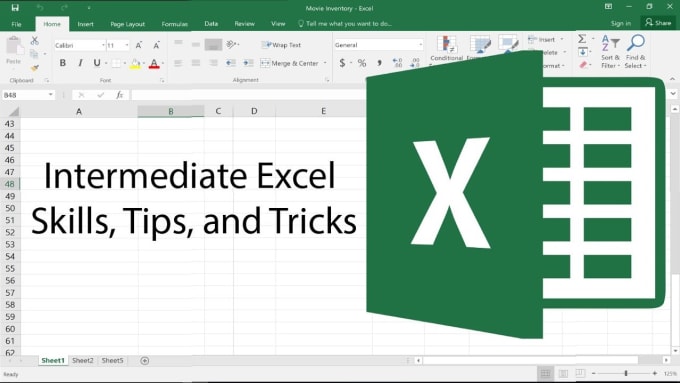Click the Increase Decimal icon
This screenshot has height=383, width=680.
(x=397, y=63)
